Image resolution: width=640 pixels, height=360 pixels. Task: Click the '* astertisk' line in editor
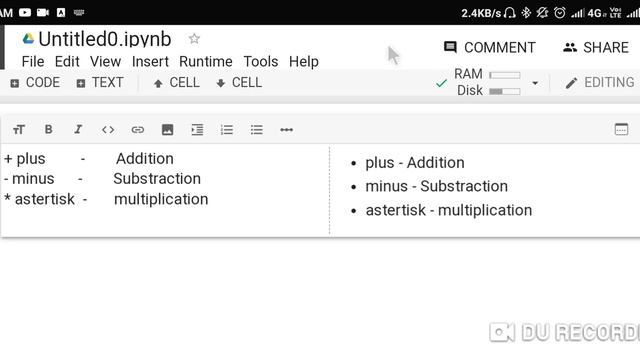click(x=106, y=199)
